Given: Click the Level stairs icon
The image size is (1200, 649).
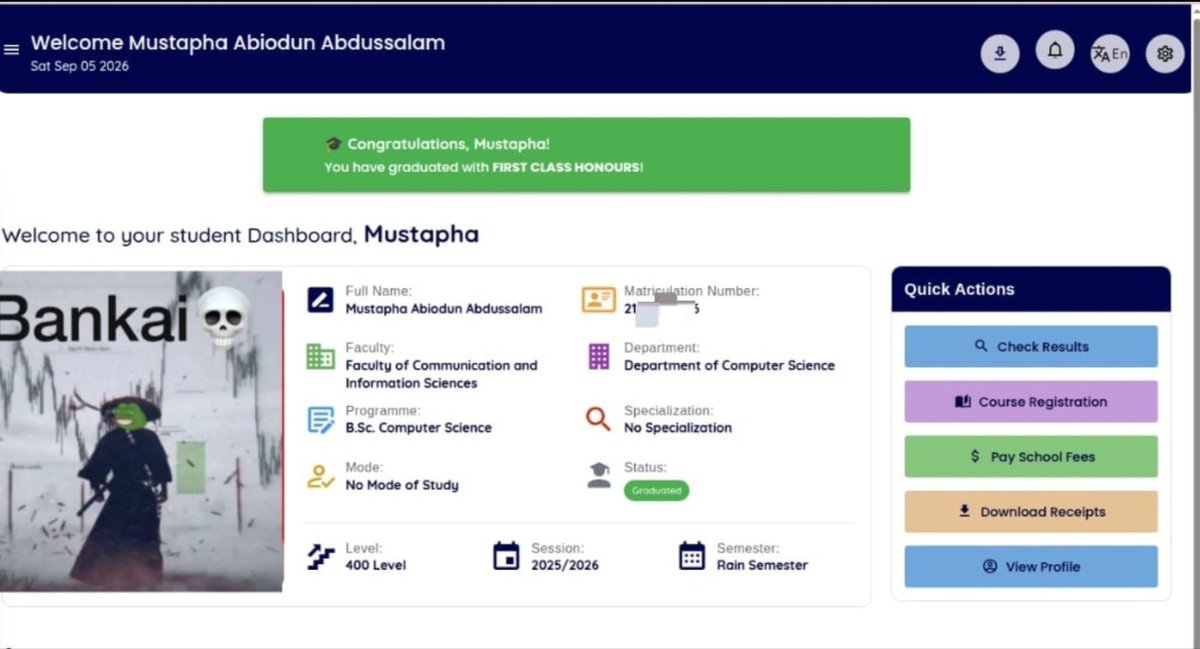Looking at the screenshot, I should point(320,556).
